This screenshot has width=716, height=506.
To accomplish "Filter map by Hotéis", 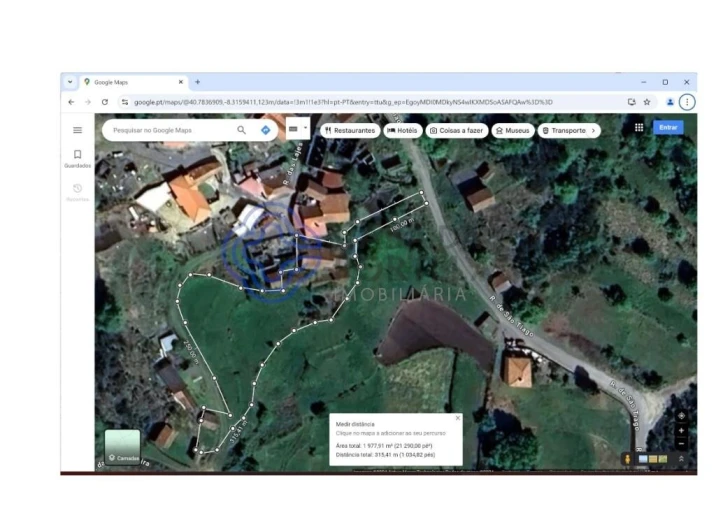I will 402,130.
